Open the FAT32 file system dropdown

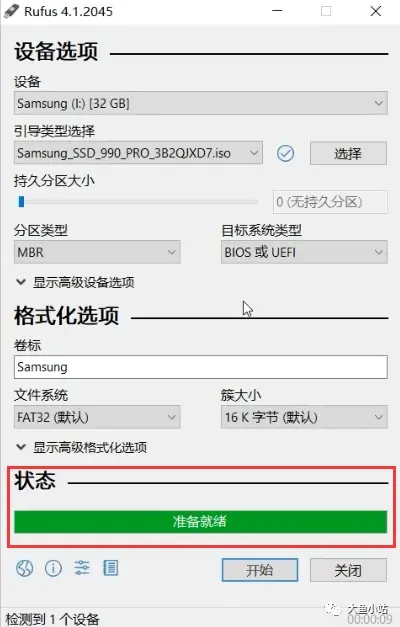coord(97,417)
